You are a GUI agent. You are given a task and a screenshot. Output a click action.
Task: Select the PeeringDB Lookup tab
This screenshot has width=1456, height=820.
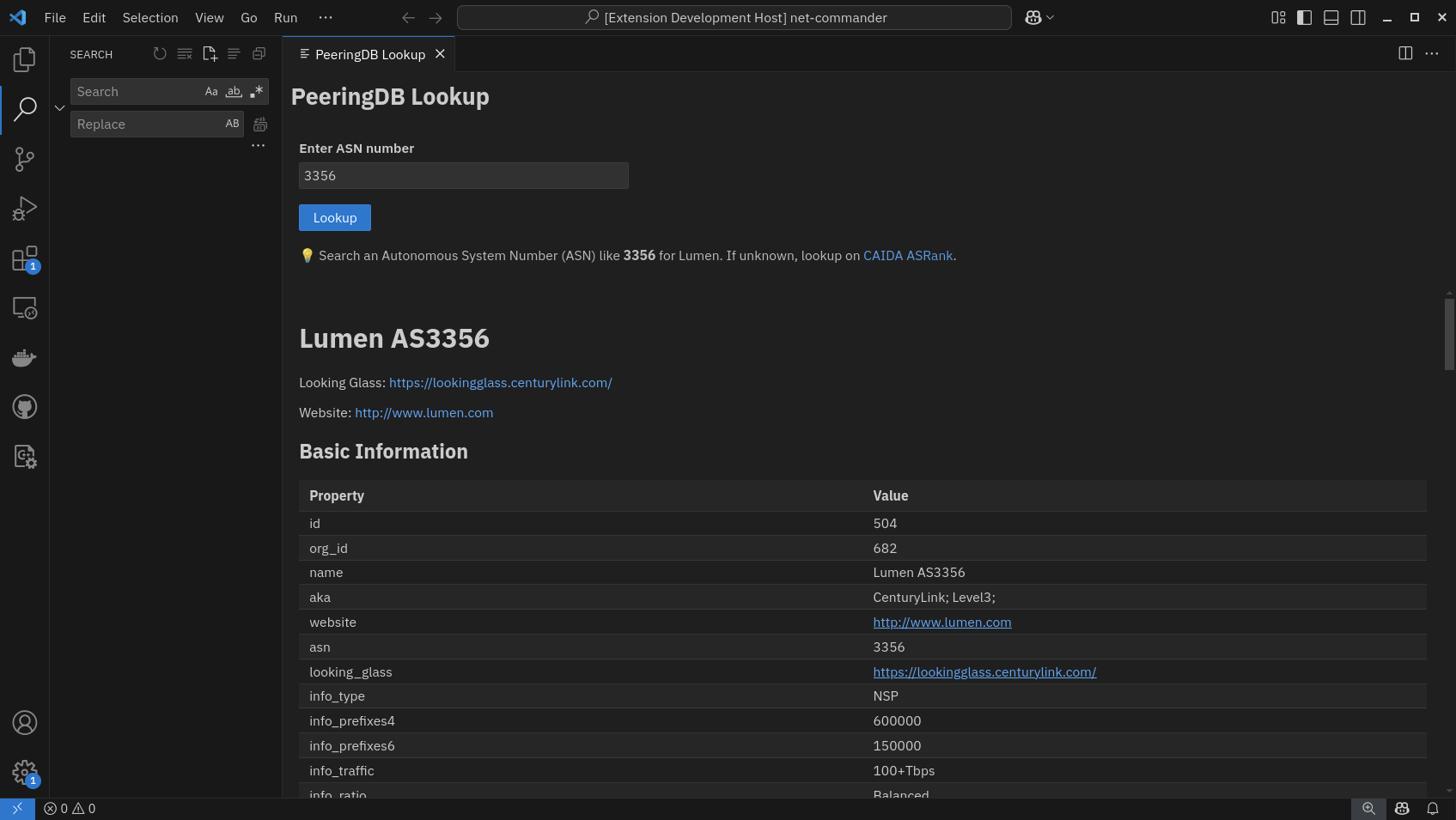tap(369, 54)
